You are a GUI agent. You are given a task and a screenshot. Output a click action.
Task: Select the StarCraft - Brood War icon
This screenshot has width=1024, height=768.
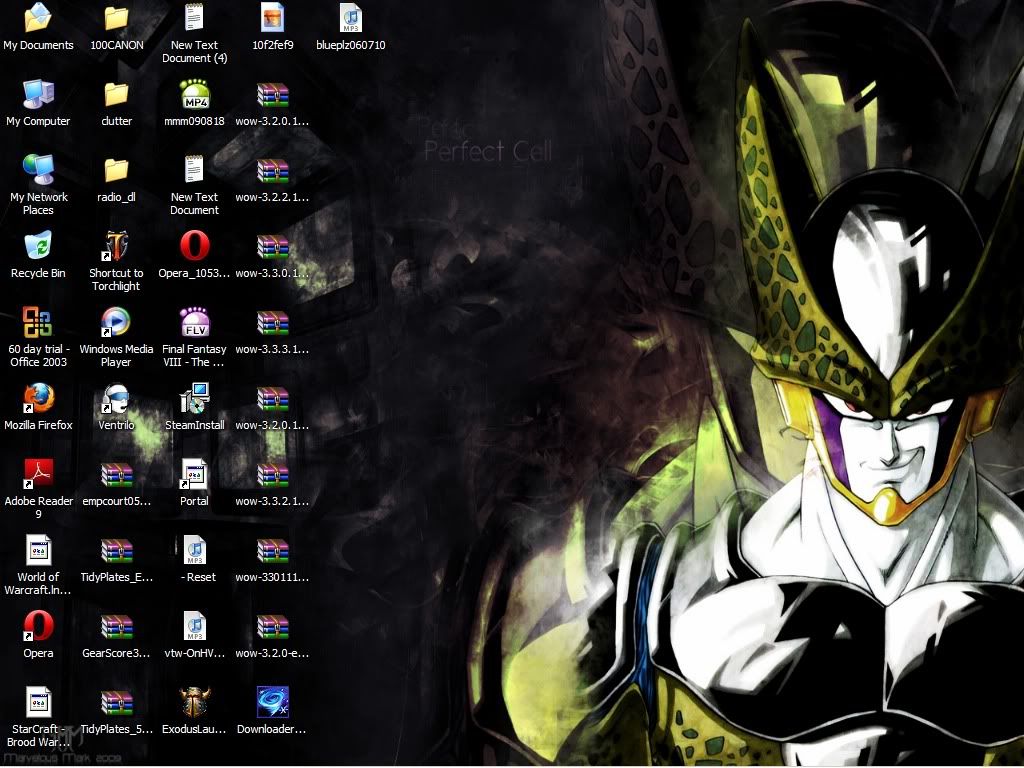(x=38, y=703)
